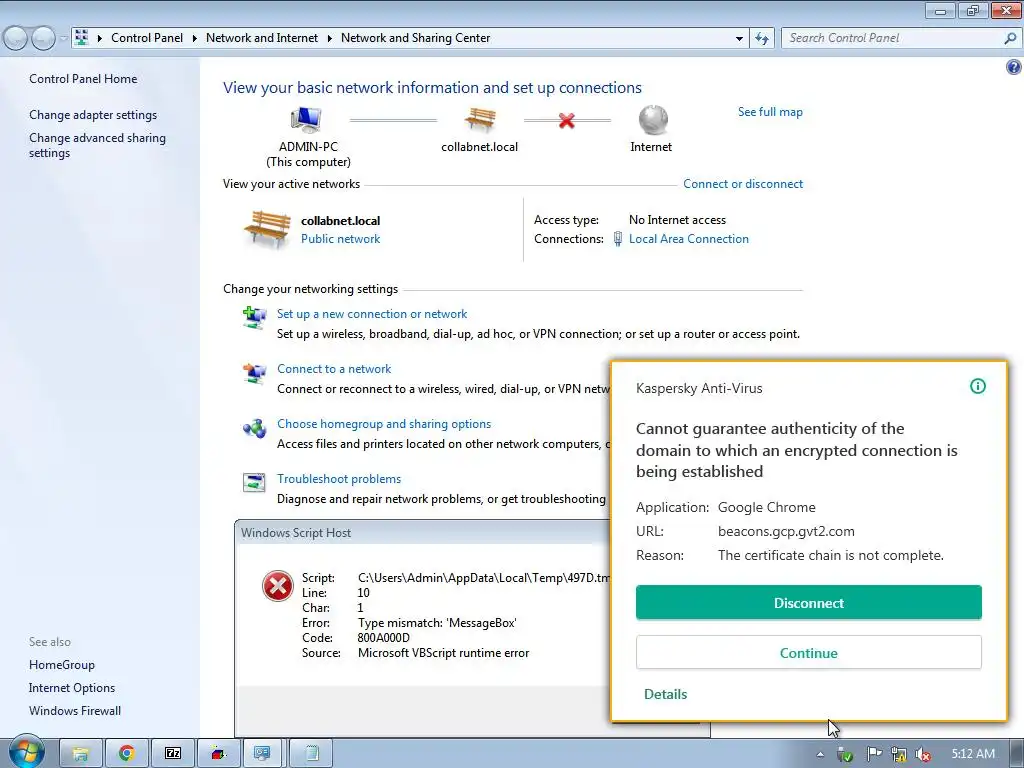Viewport: 1024px width, 768px height.
Task: Click the Kaspersky tray icon
Action: pos(845,754)
